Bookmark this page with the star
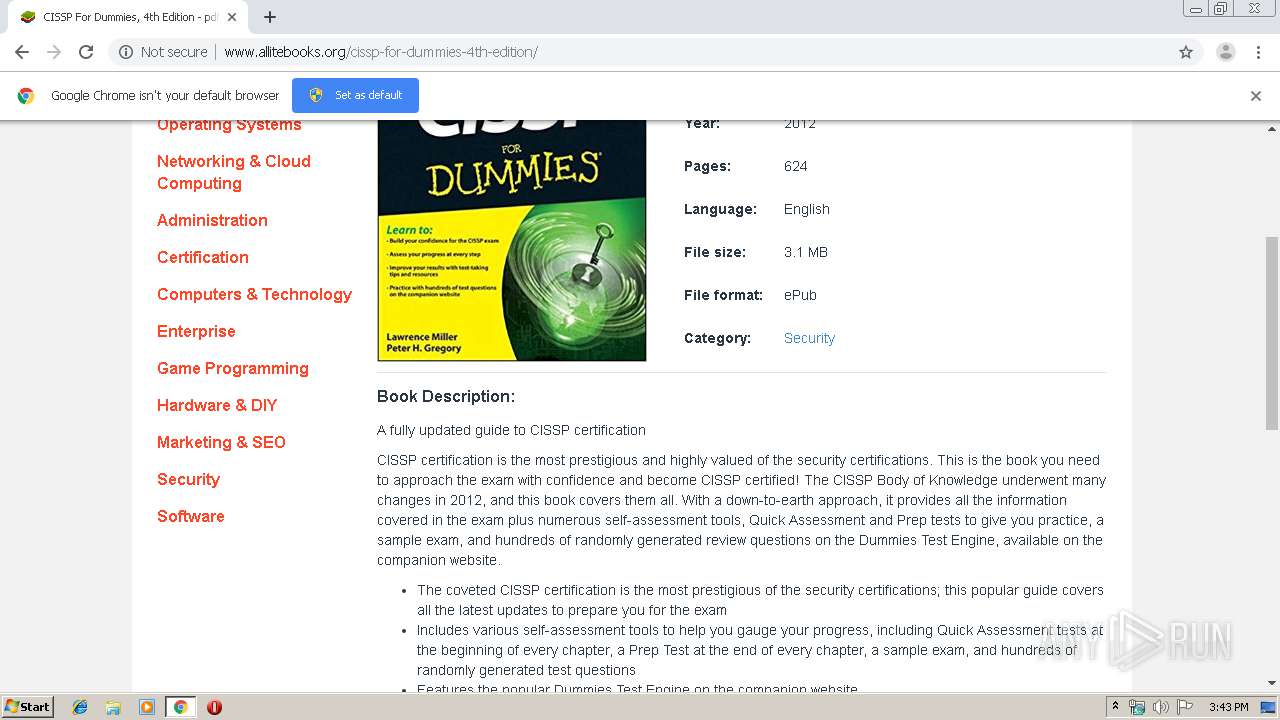The height and width of the screenshot is (720, 1280). coord(1186,52)
